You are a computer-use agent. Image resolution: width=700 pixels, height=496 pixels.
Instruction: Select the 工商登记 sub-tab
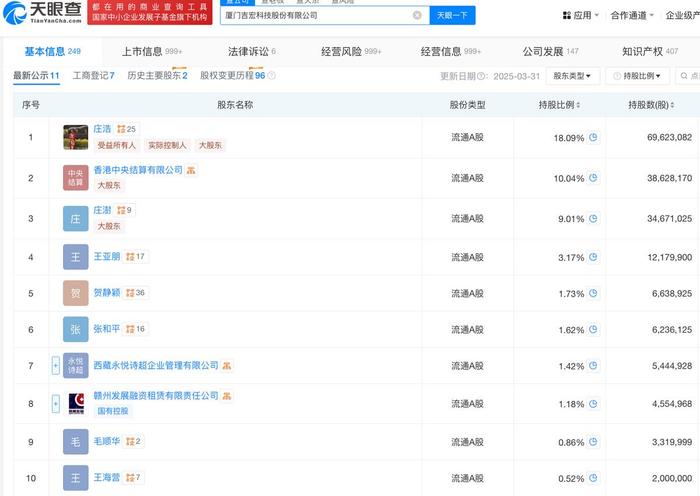click(x=94, y=75)
